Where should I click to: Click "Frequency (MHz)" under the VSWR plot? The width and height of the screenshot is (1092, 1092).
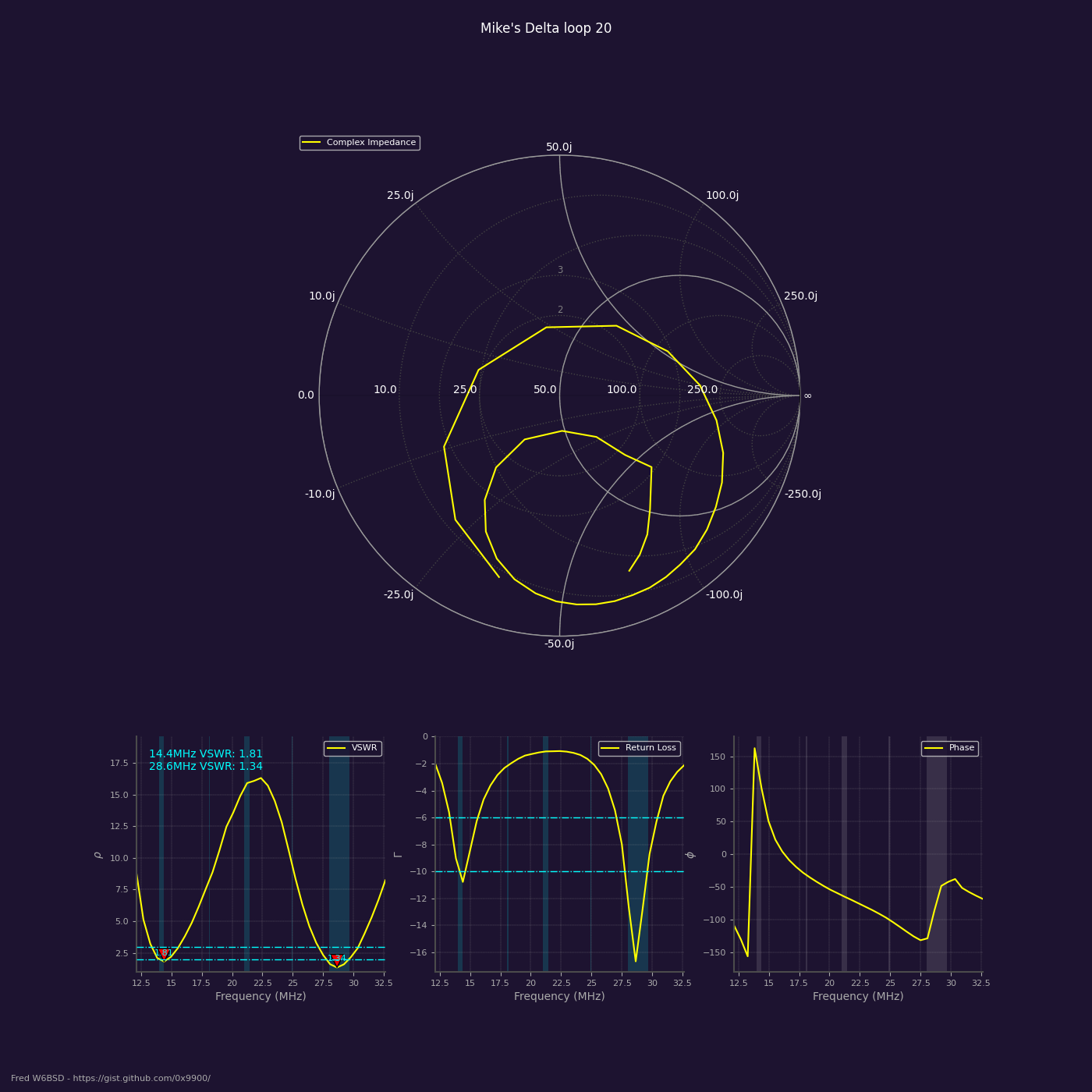[x=261, y=997]
